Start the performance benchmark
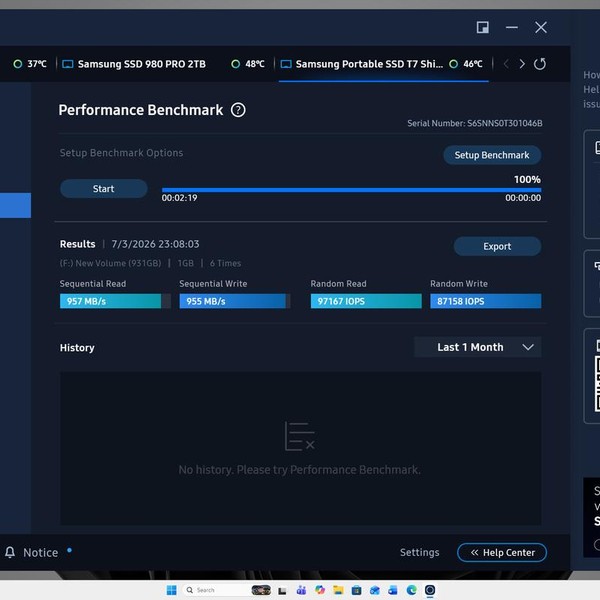The width and height of the screenshot is (600, 600). click(x=104, y=189)
